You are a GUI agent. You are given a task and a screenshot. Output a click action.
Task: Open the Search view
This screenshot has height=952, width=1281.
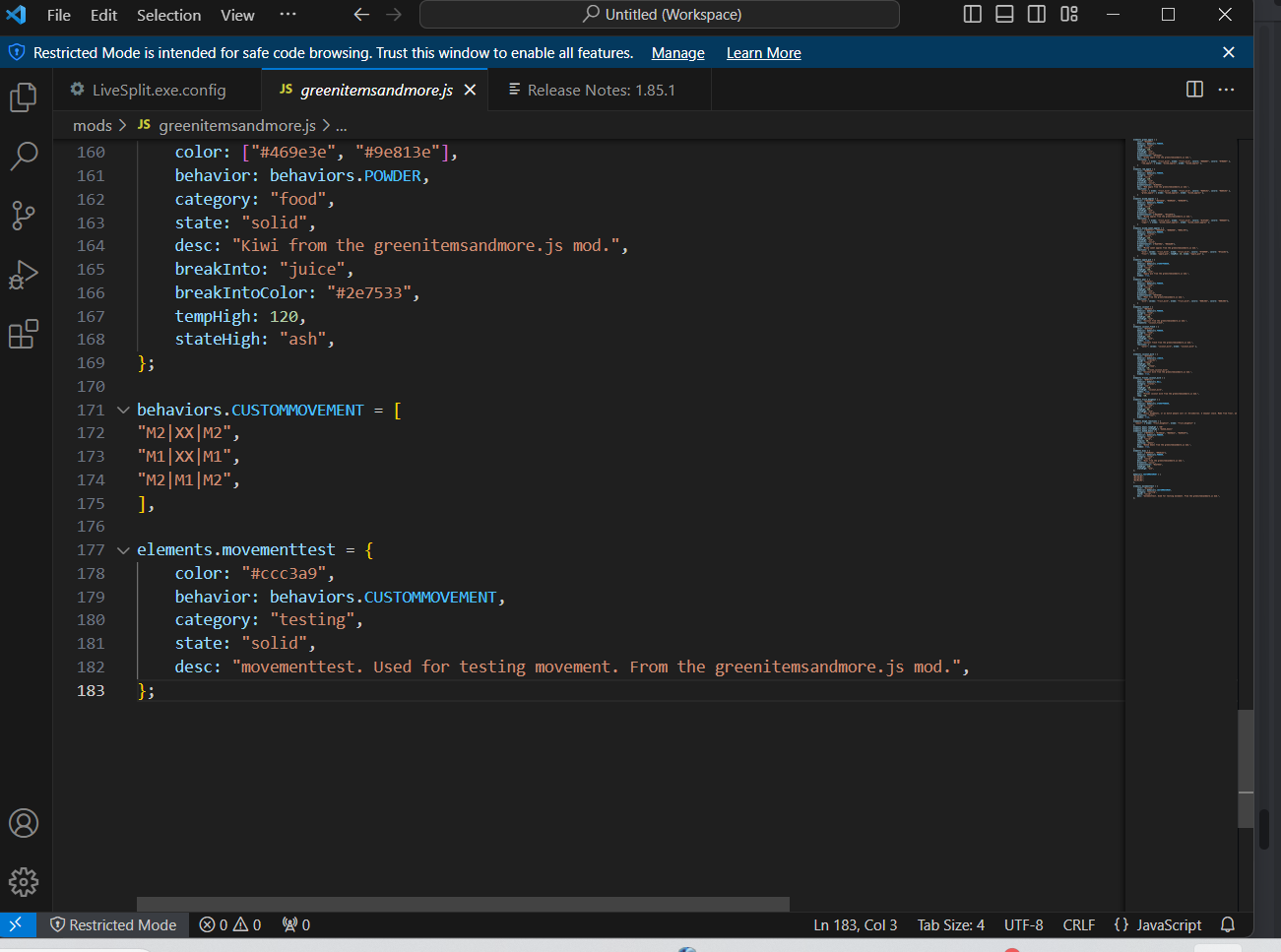(x=24, y=157)
